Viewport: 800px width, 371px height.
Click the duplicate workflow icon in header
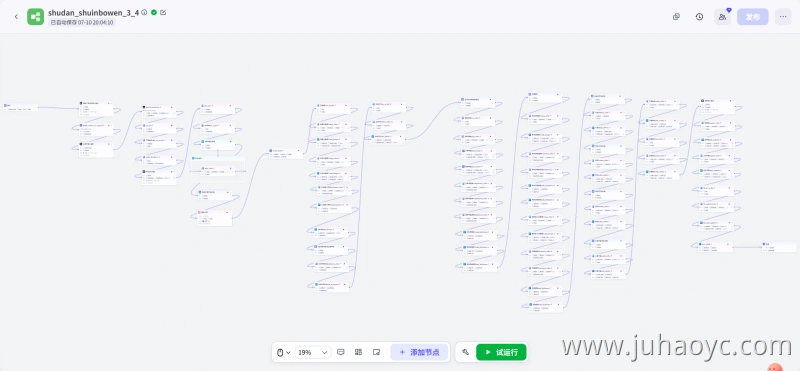(x=677, y=17)
